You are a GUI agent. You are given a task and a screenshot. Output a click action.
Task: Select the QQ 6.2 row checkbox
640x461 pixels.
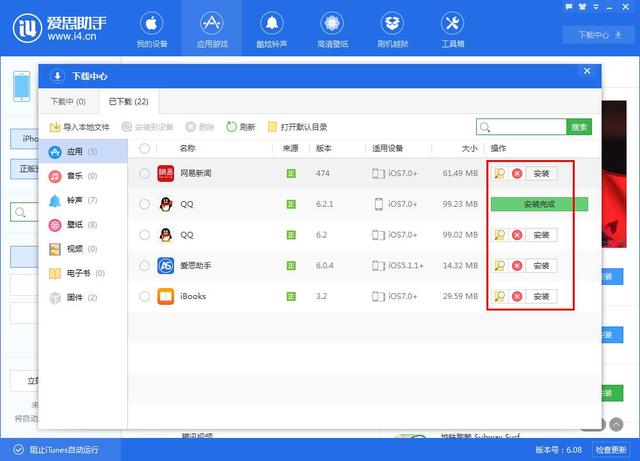[x=144, y=235]
